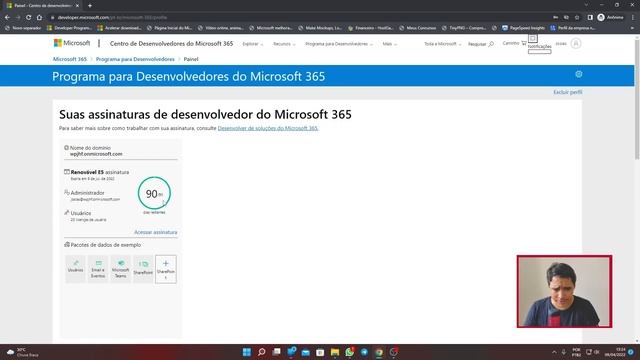Viewport: 640px width, 360px height.
Task: Expand Programa para Desenvolvedores menu
Action: click(339, 44)
